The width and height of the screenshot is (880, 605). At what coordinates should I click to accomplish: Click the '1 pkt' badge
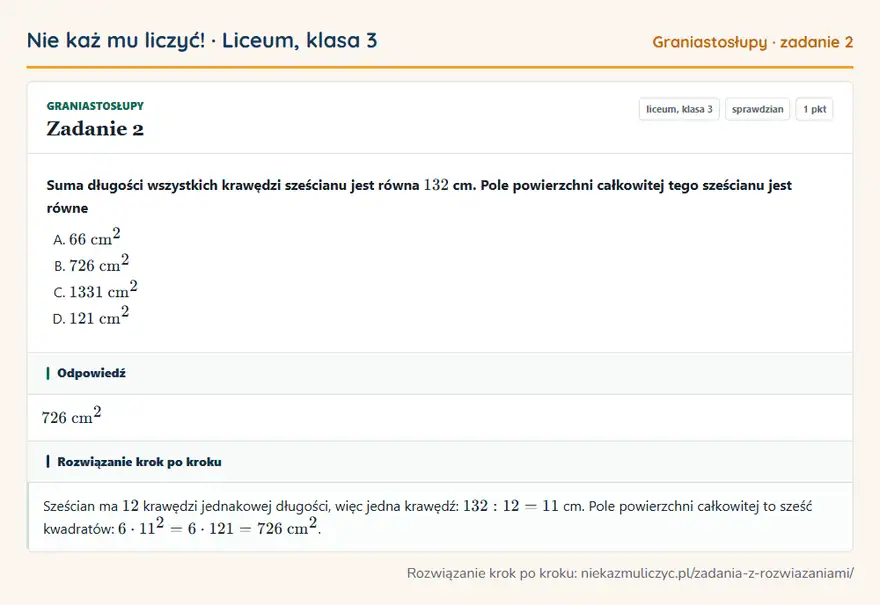(x=814, y=109)
